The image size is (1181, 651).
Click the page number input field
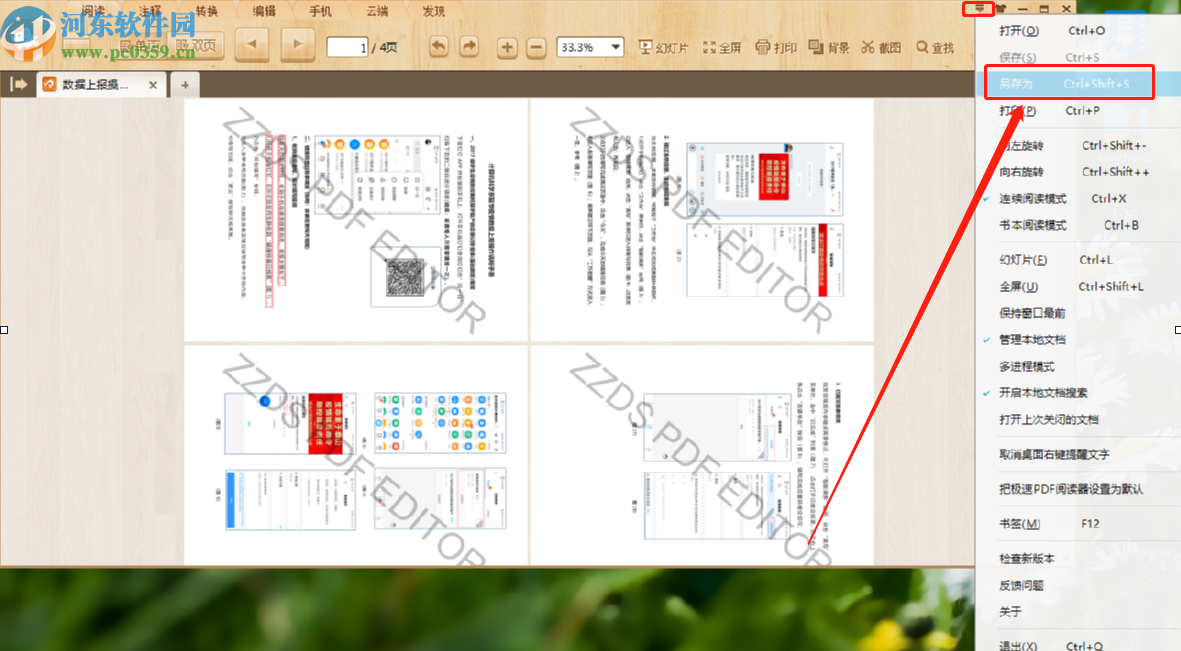(x=347, y=47)
